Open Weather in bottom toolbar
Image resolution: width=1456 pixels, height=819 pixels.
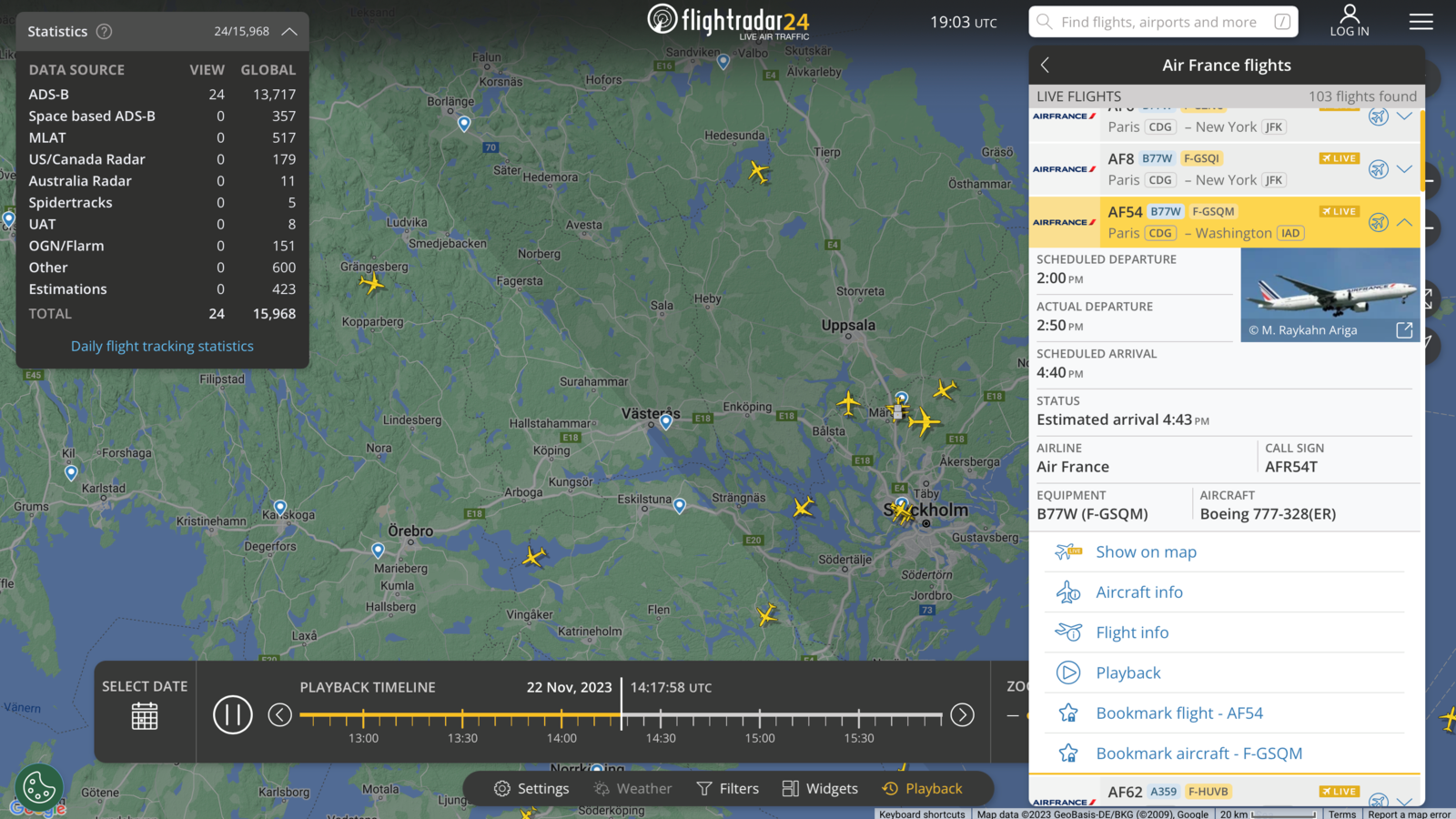tap(632, 788)
